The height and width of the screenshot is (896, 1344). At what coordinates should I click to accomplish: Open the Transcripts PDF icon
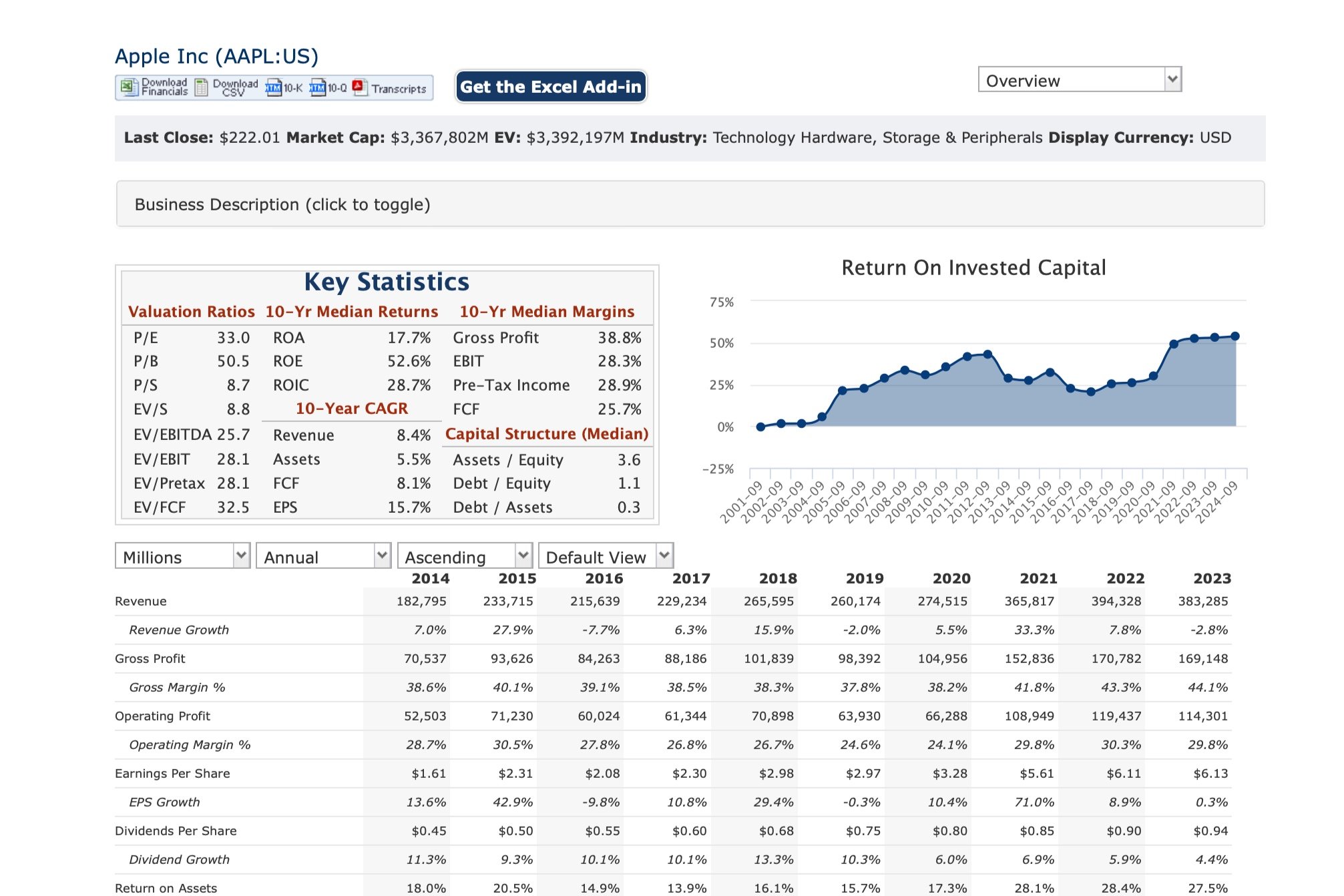(360, 87)
